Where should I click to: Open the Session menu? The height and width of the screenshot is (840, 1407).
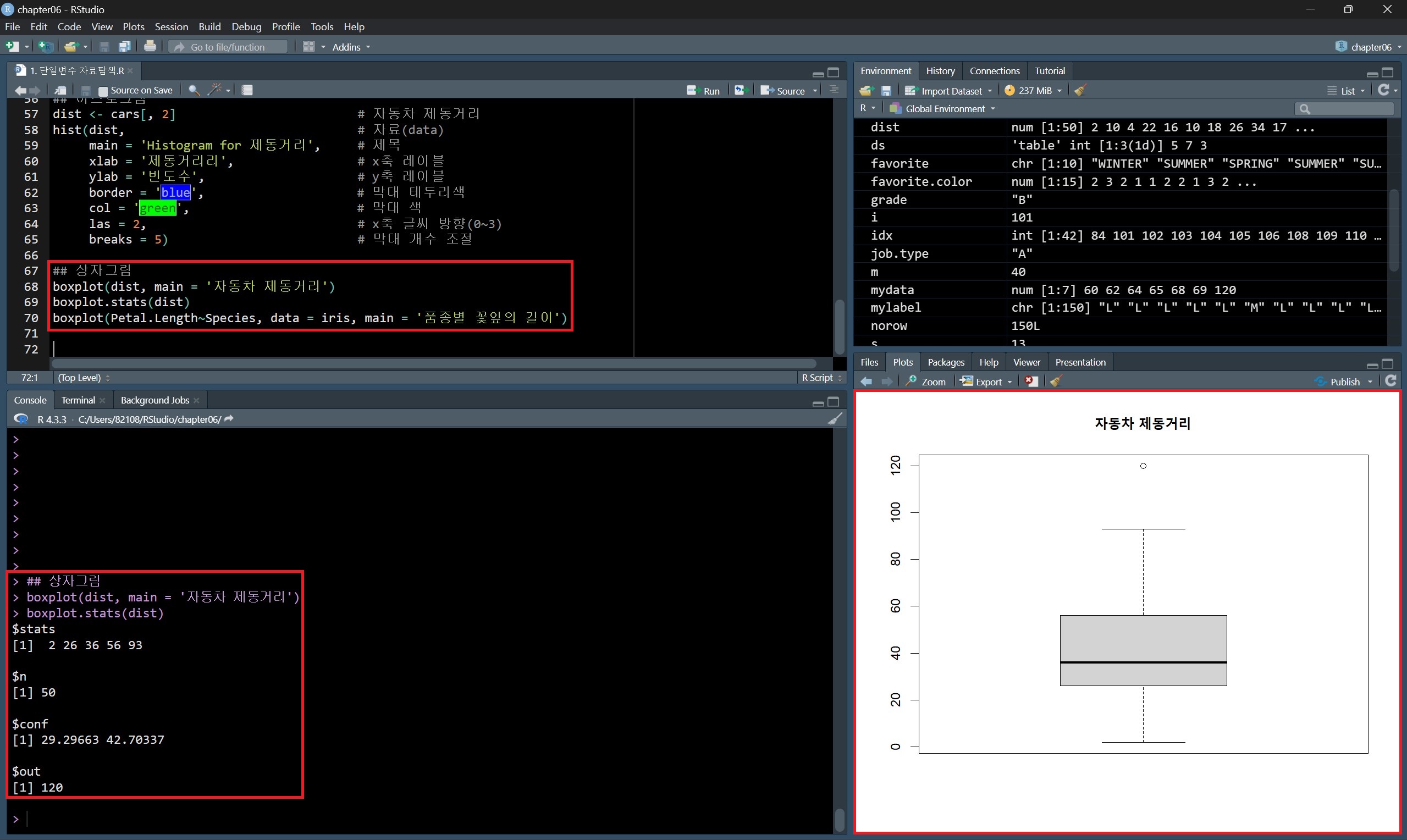point(171,26)
